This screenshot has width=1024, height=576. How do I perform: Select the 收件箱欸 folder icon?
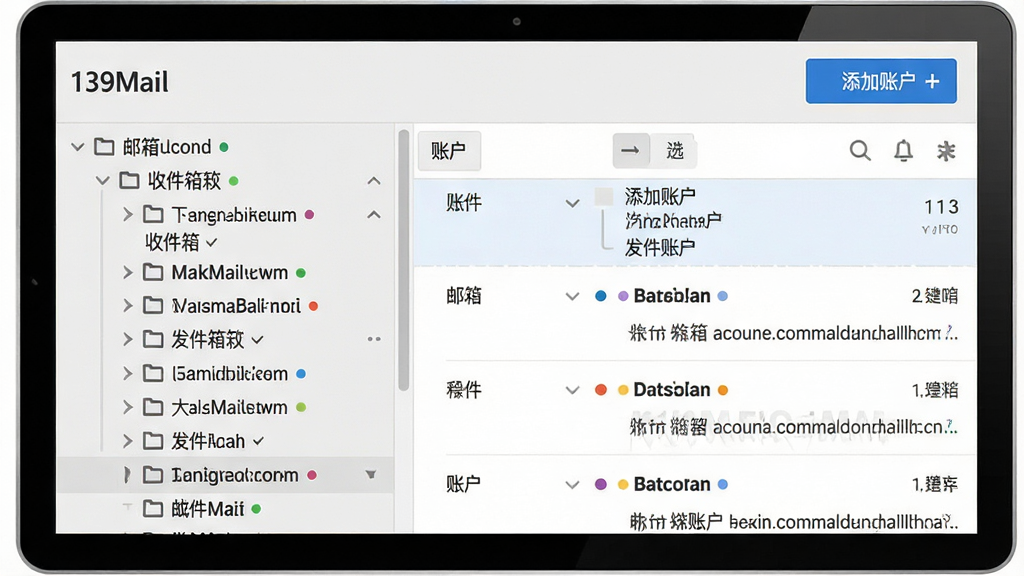click(129, 180)
